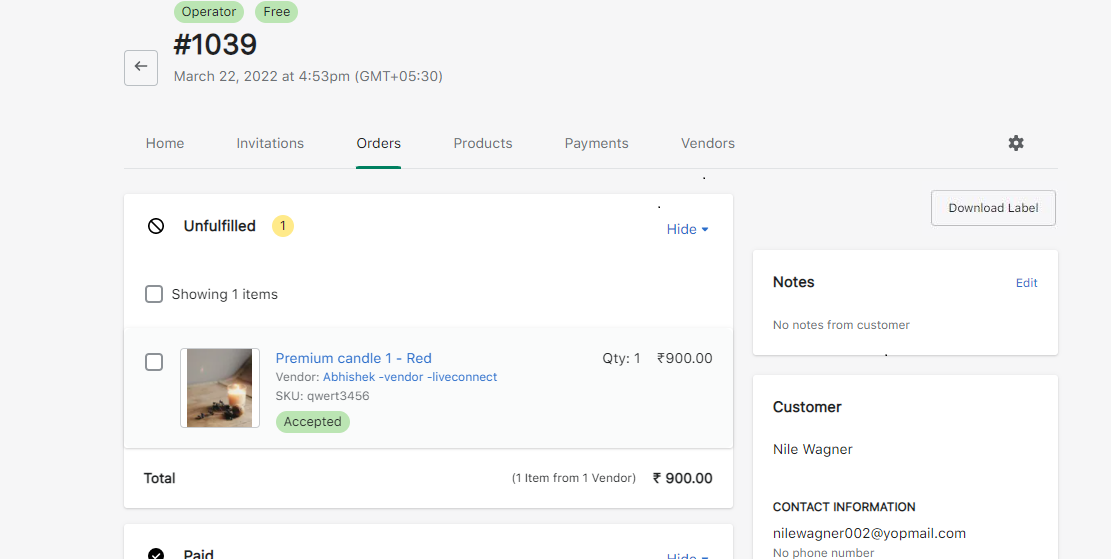Click the Free plan badge
Viewport: 1111px width, 559px height.
coord(276,11)
